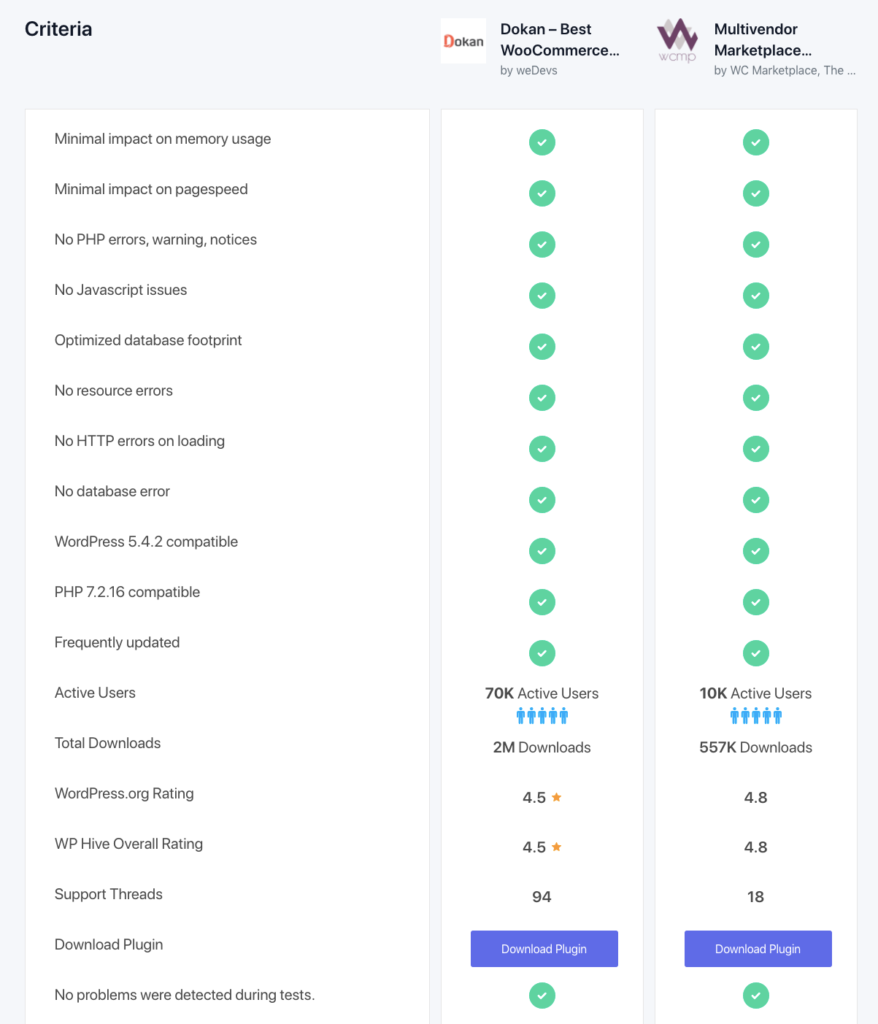The width and height of the screenshot is (878, 1024).
Task: Click Multivendor WordPress.org rating 4.8
Action: (756, 797)
